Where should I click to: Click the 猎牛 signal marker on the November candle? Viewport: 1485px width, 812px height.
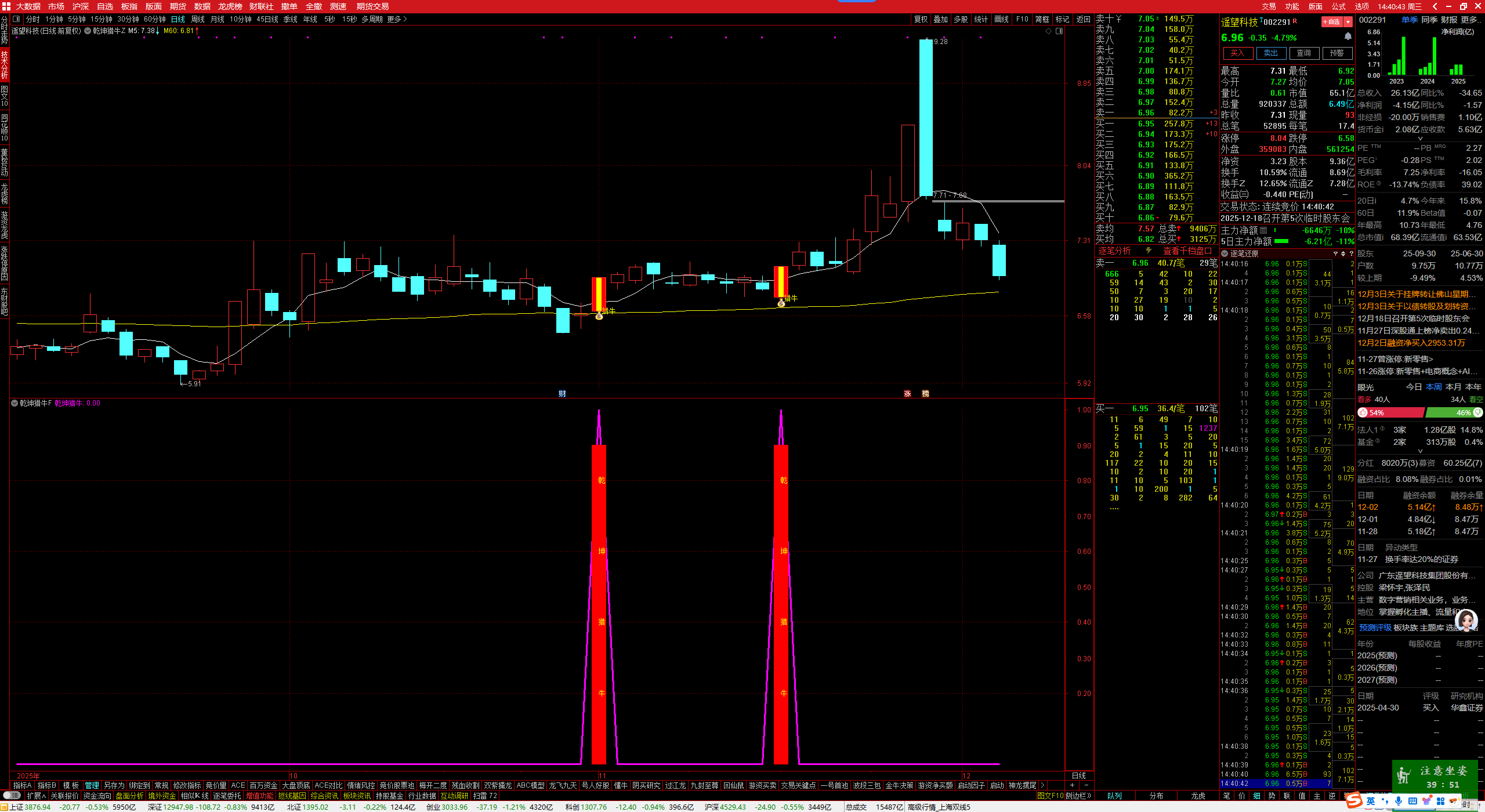coord(599,316)
